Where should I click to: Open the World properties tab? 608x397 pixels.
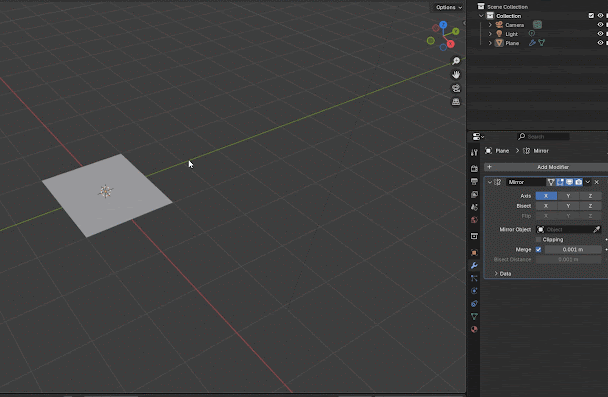pyautogui.click(x=474, y=220)
